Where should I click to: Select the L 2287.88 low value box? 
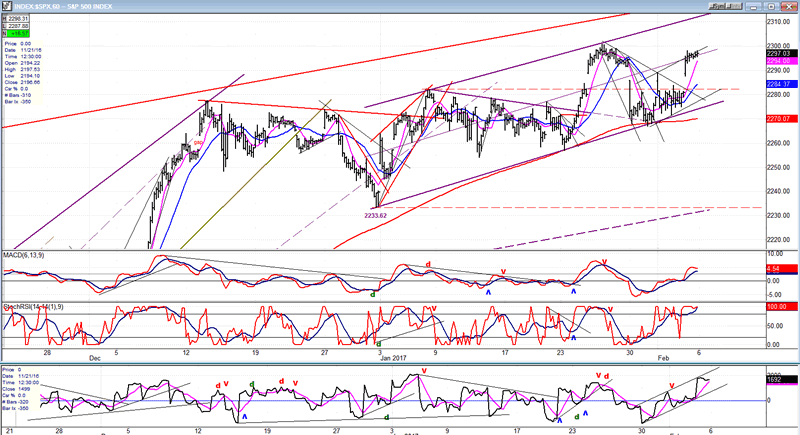pyautogui.click(x=19, y=26)
